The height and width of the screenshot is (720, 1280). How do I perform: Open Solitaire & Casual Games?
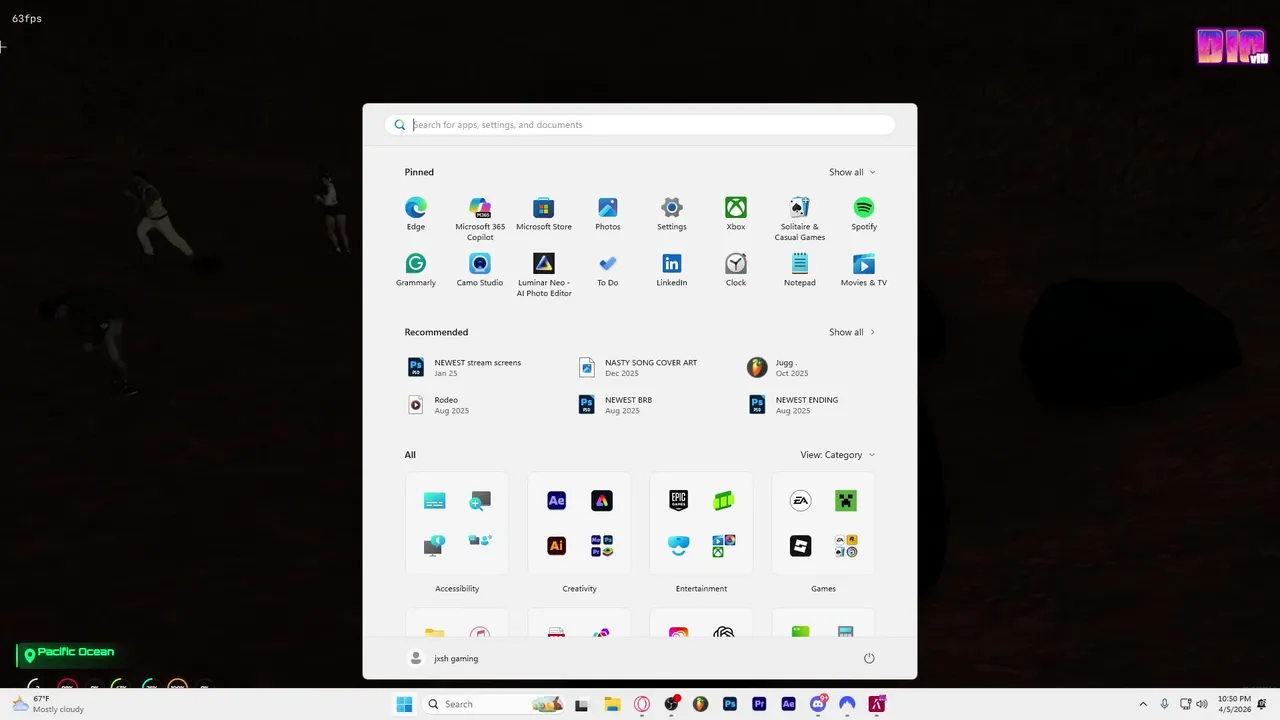[x=800, y=219]
